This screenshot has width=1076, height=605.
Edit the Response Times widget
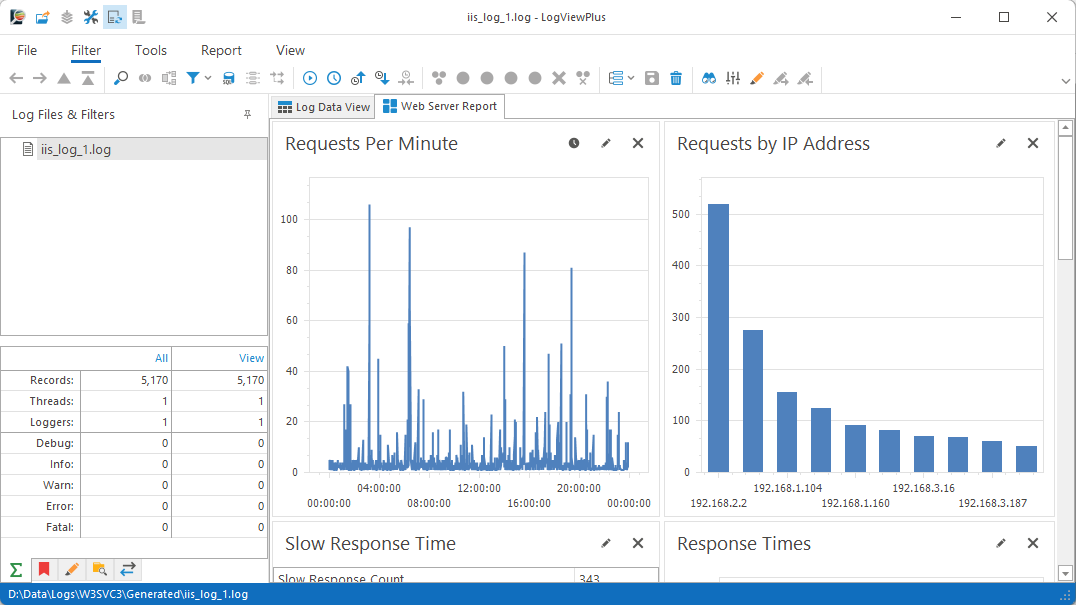(1001, 543)
